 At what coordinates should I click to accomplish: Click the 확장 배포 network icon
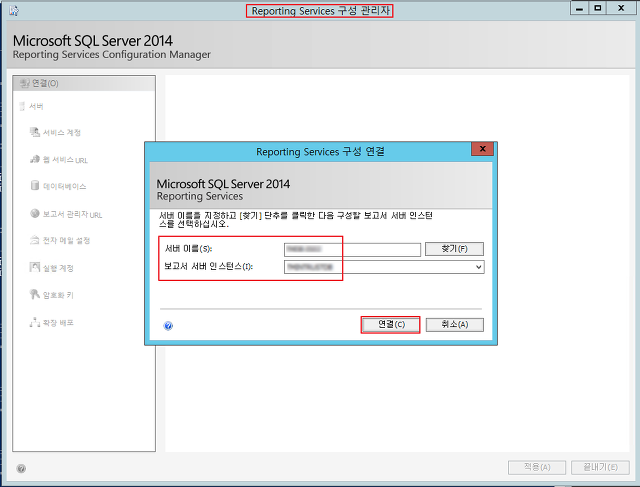[x=35, y=322]
